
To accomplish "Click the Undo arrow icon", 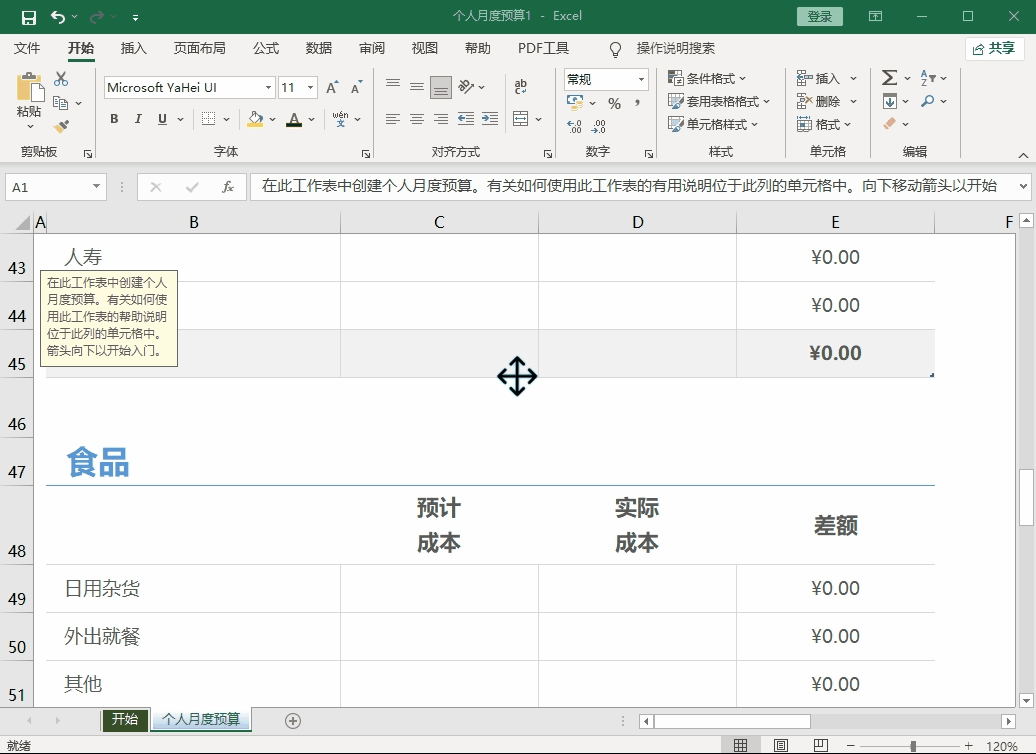I will pyautogui.click(x=58, y=17).
